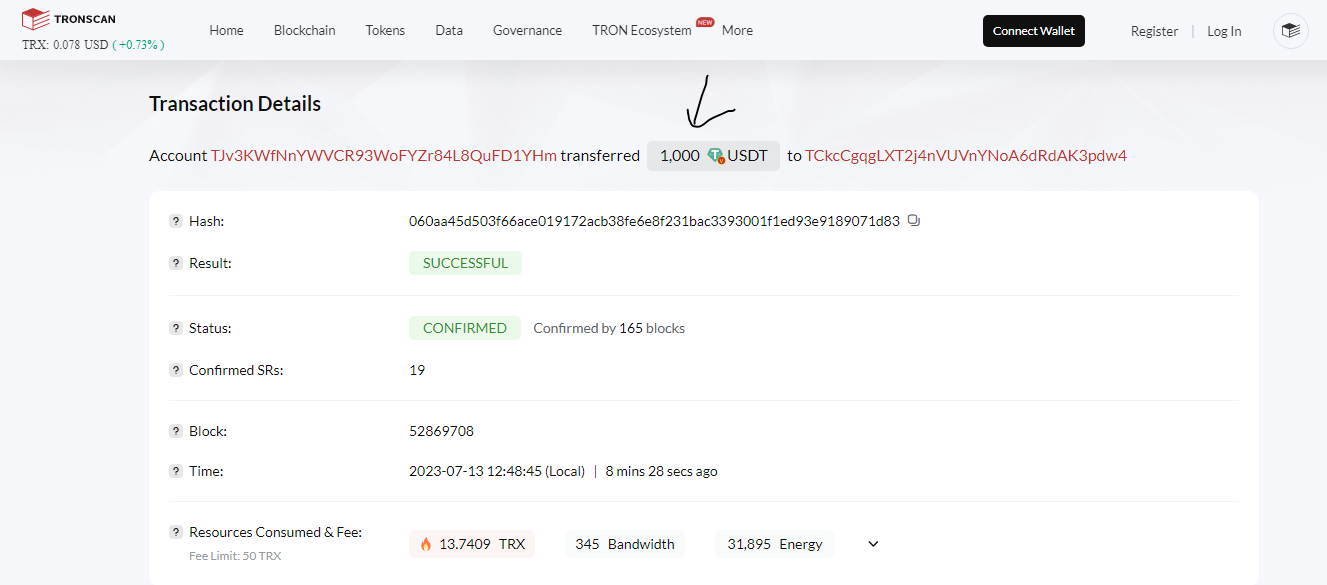Screen dimensions: 1327x585
Task: Copy the transaction hash
Action: [x=913, y=221]
